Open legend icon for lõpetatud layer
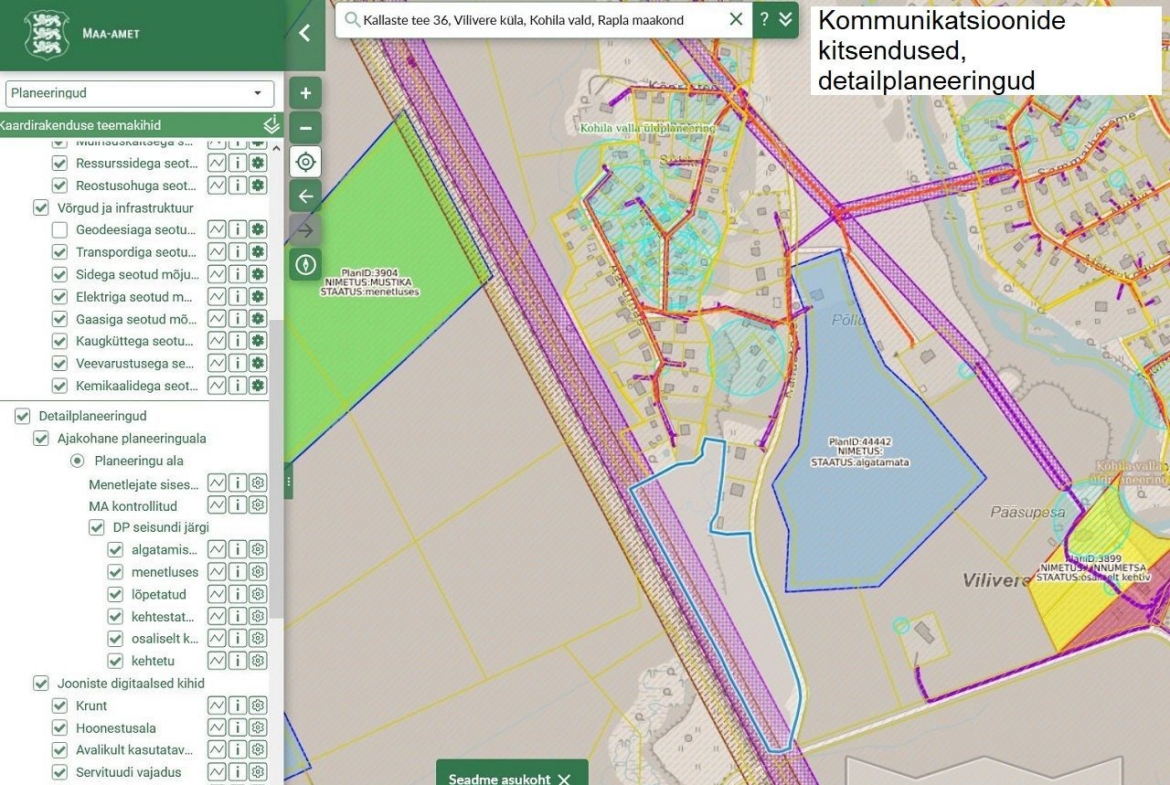The image size is (1170, 785). 216,595
